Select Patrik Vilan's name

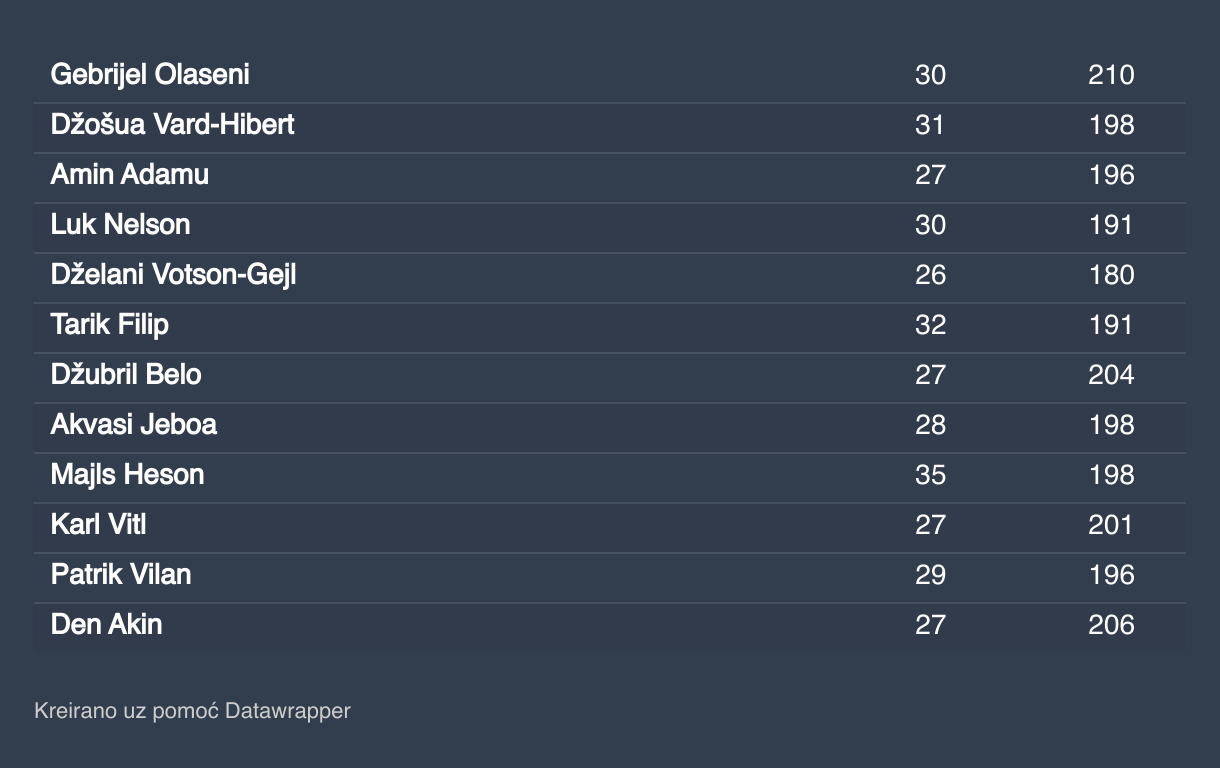[x=121, y=575]
